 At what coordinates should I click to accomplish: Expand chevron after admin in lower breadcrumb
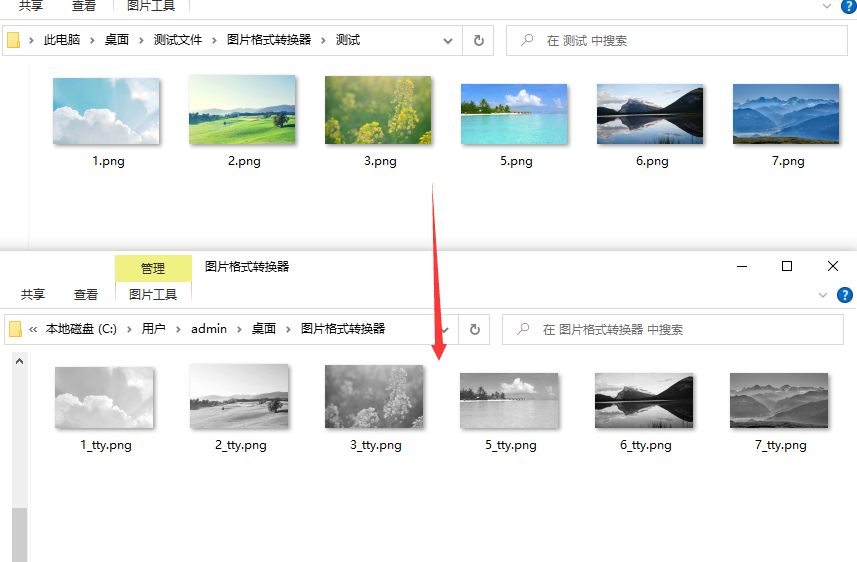(239, 329)
